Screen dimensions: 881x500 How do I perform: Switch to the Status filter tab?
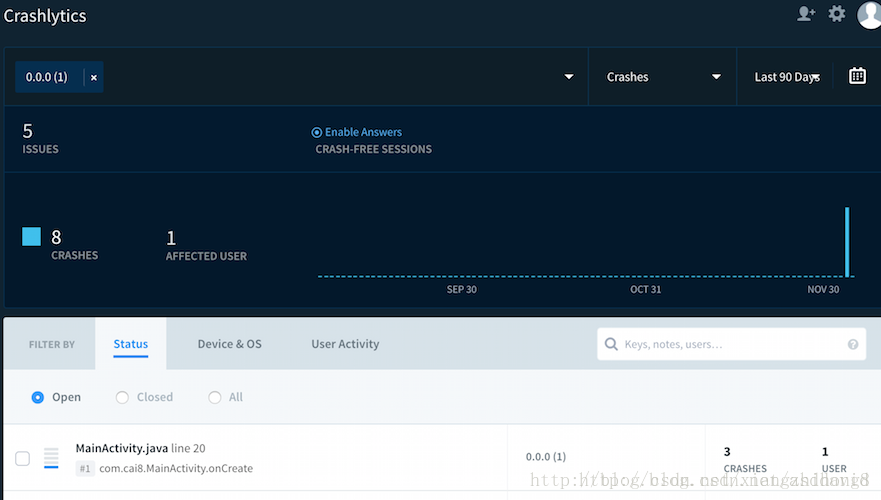131,344
